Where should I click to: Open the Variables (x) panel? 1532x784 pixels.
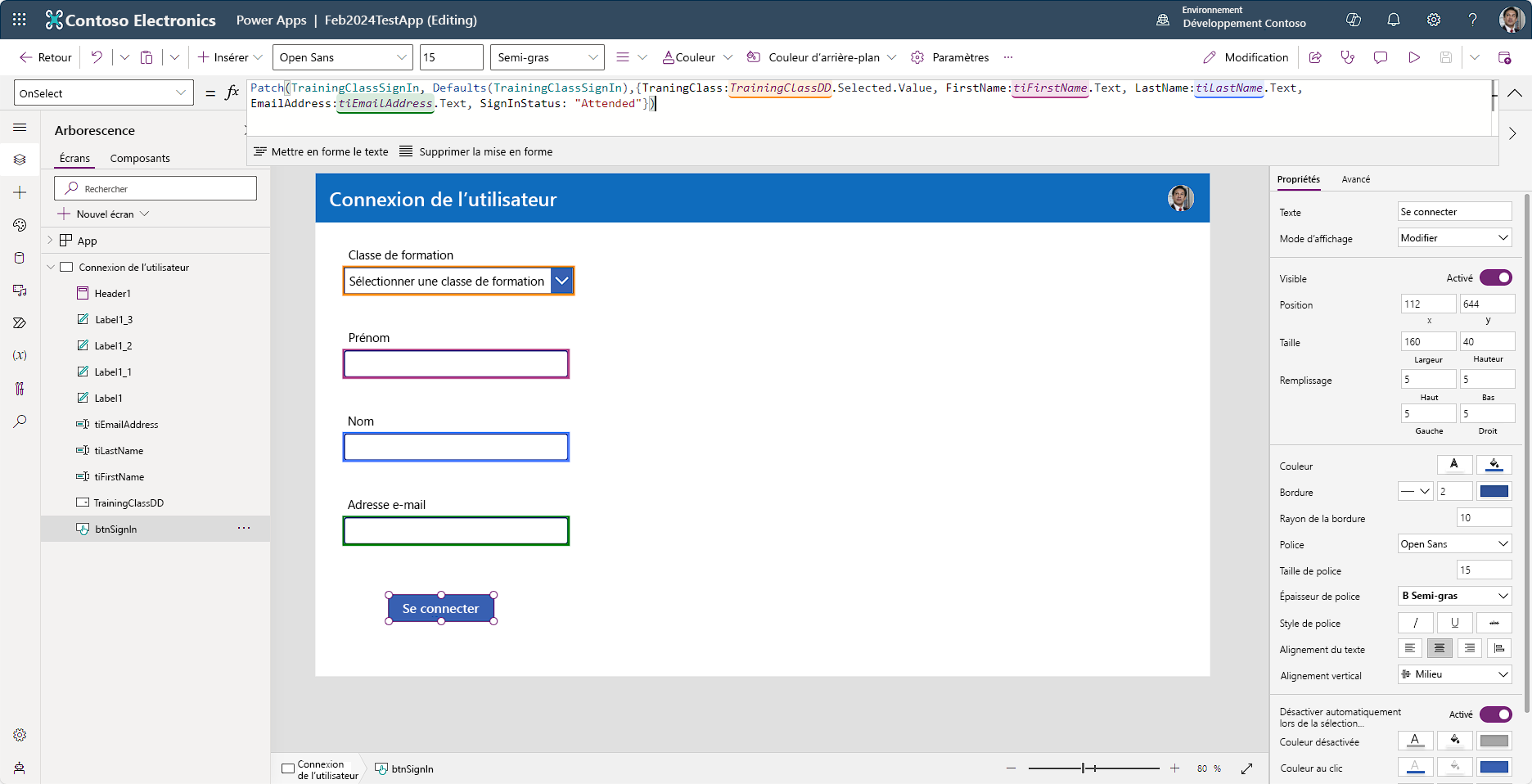tap(20, 354)
